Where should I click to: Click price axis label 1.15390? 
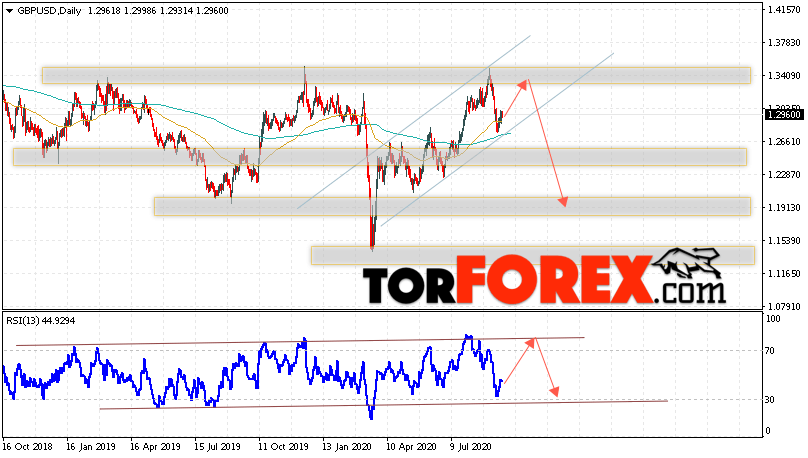(784, 241)
